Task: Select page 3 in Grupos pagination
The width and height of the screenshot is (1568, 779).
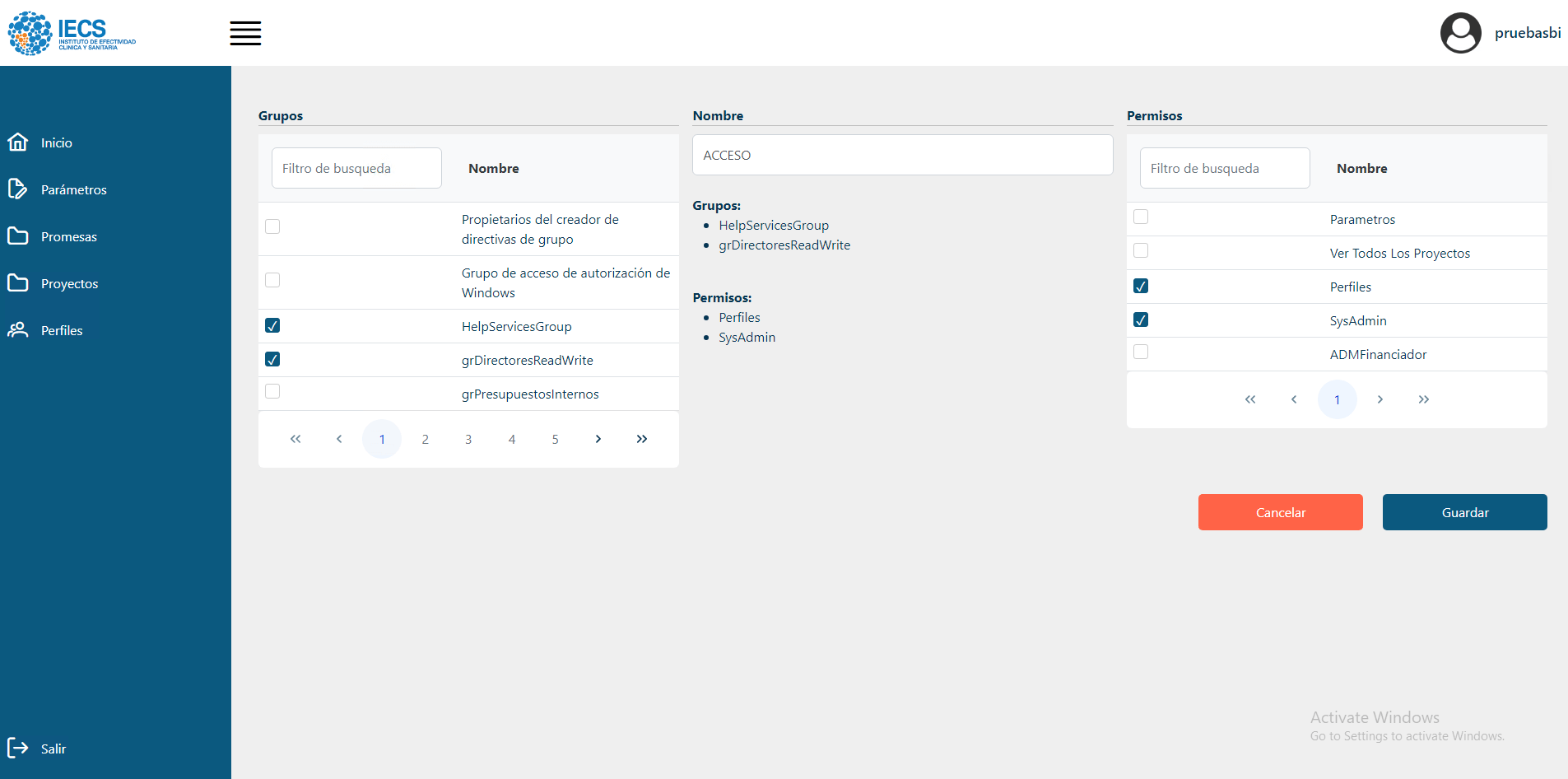Action: [468, 439]
